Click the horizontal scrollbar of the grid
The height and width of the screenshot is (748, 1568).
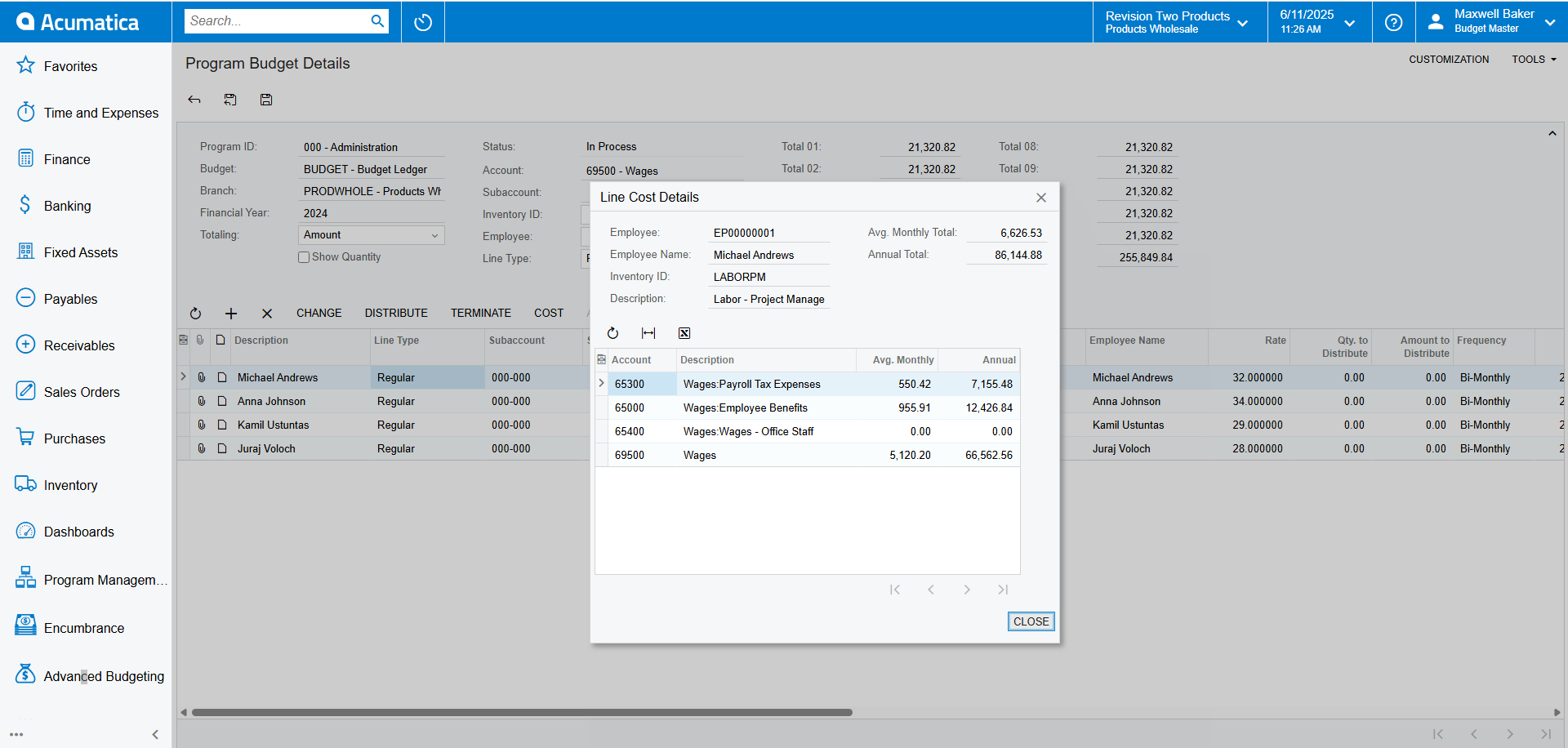click(523, 712)
